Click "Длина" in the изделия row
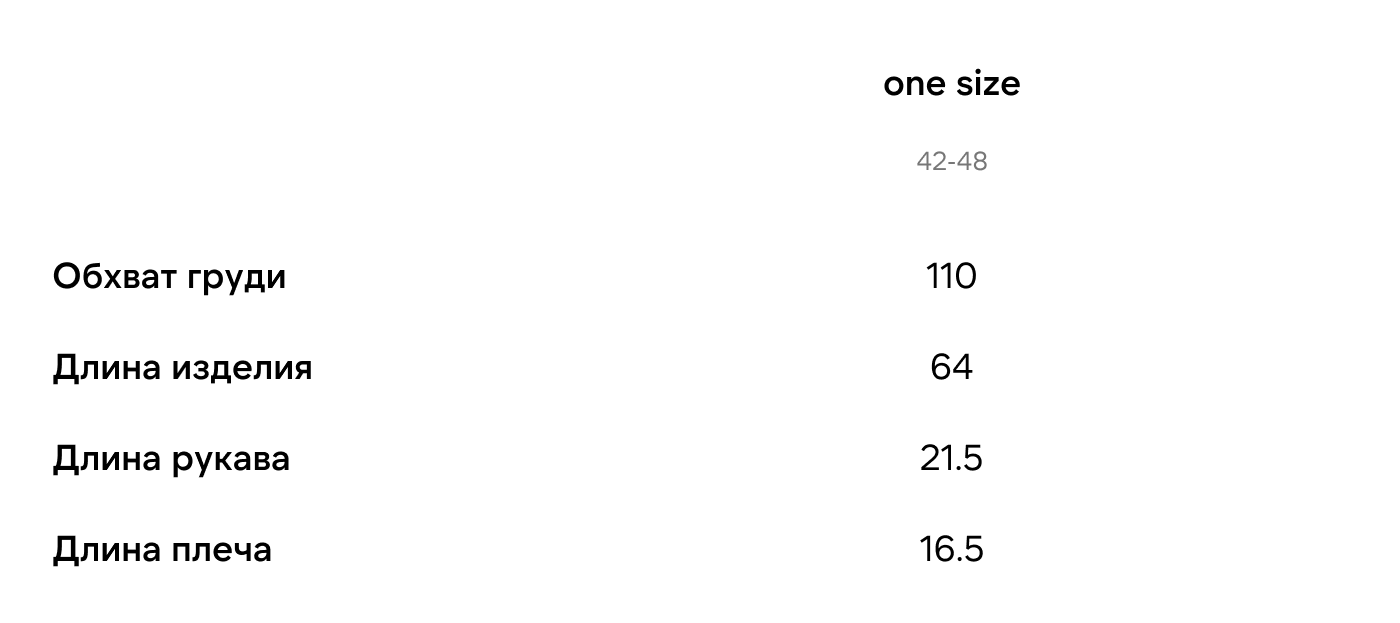 (x=106, y=369)
